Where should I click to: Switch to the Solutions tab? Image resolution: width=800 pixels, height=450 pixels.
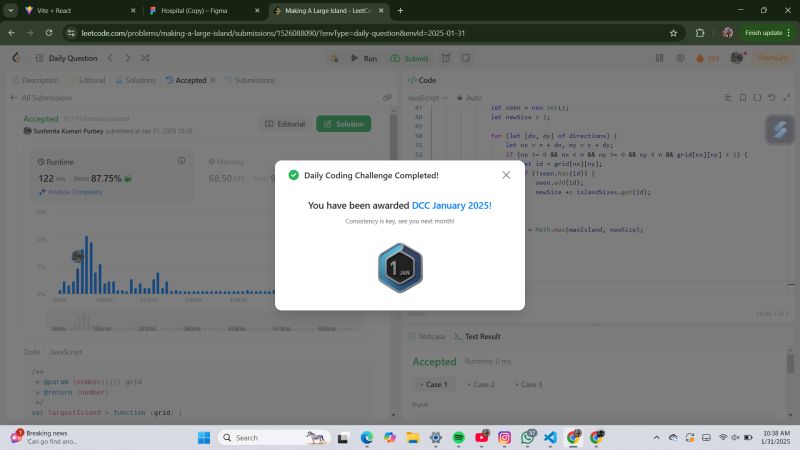135,80
